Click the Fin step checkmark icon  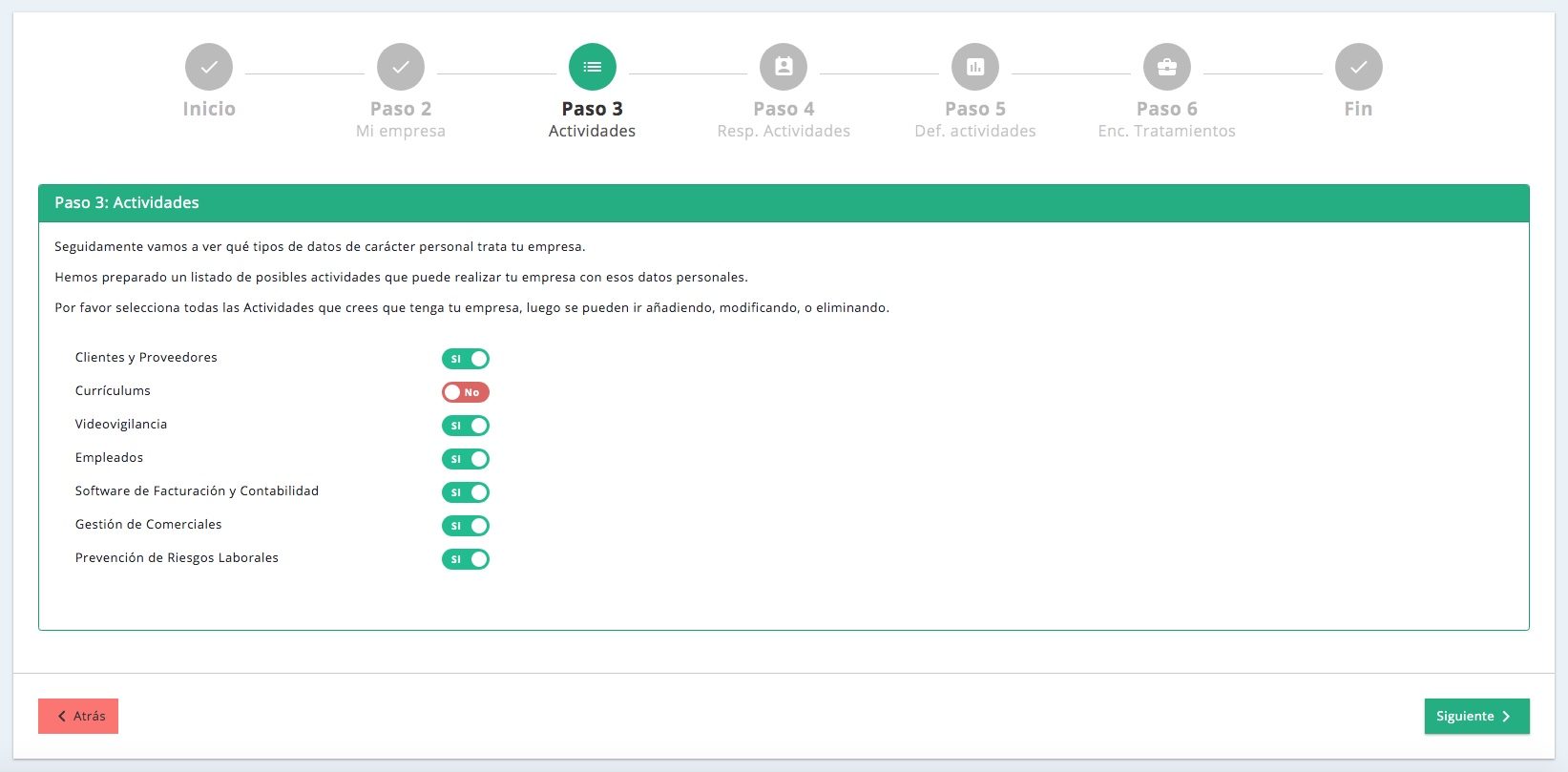pyautogui.click(x=1359, y=67)
